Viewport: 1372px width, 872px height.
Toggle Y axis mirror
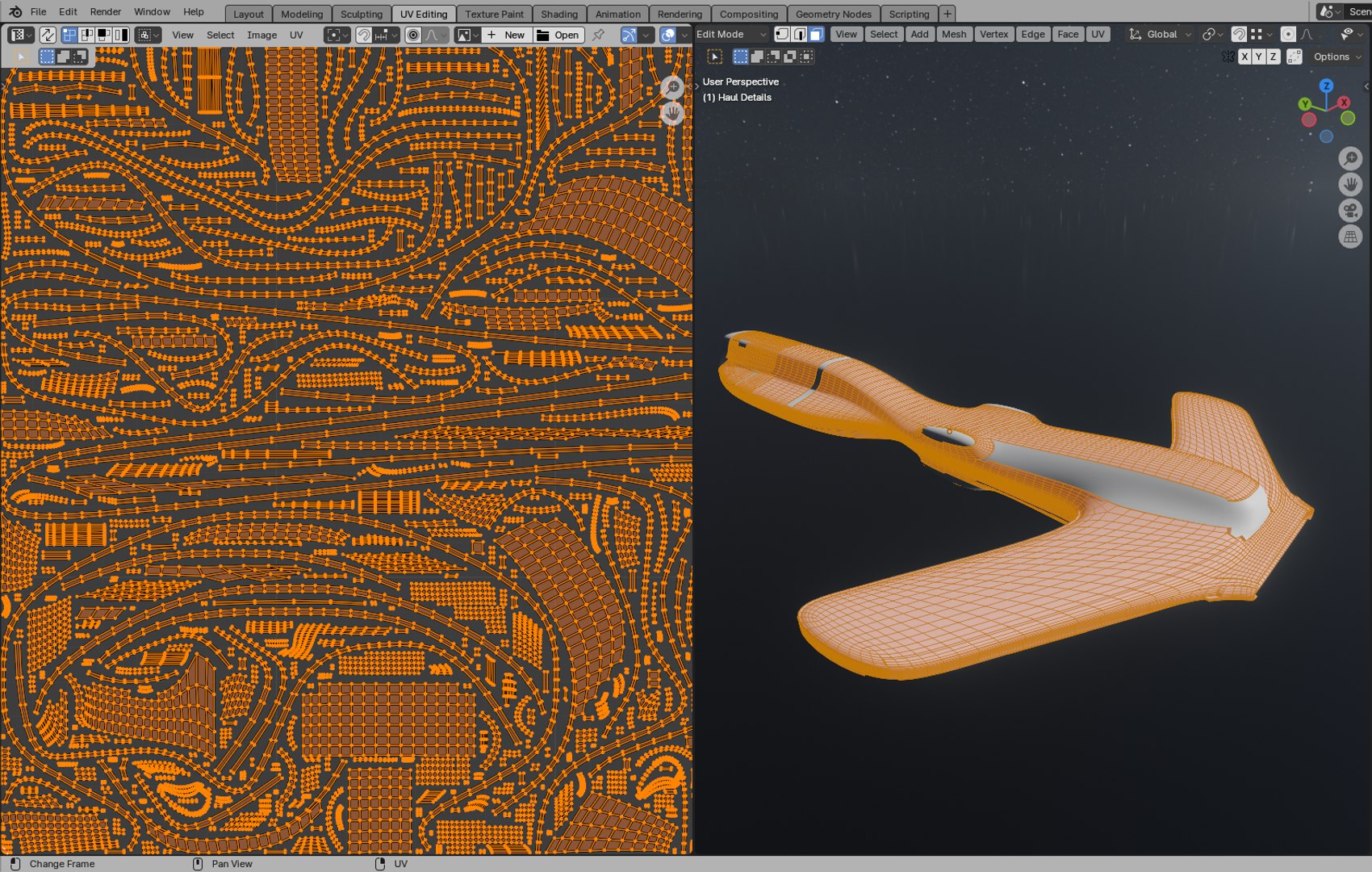pyautogui.click(x=1258, y=57)
